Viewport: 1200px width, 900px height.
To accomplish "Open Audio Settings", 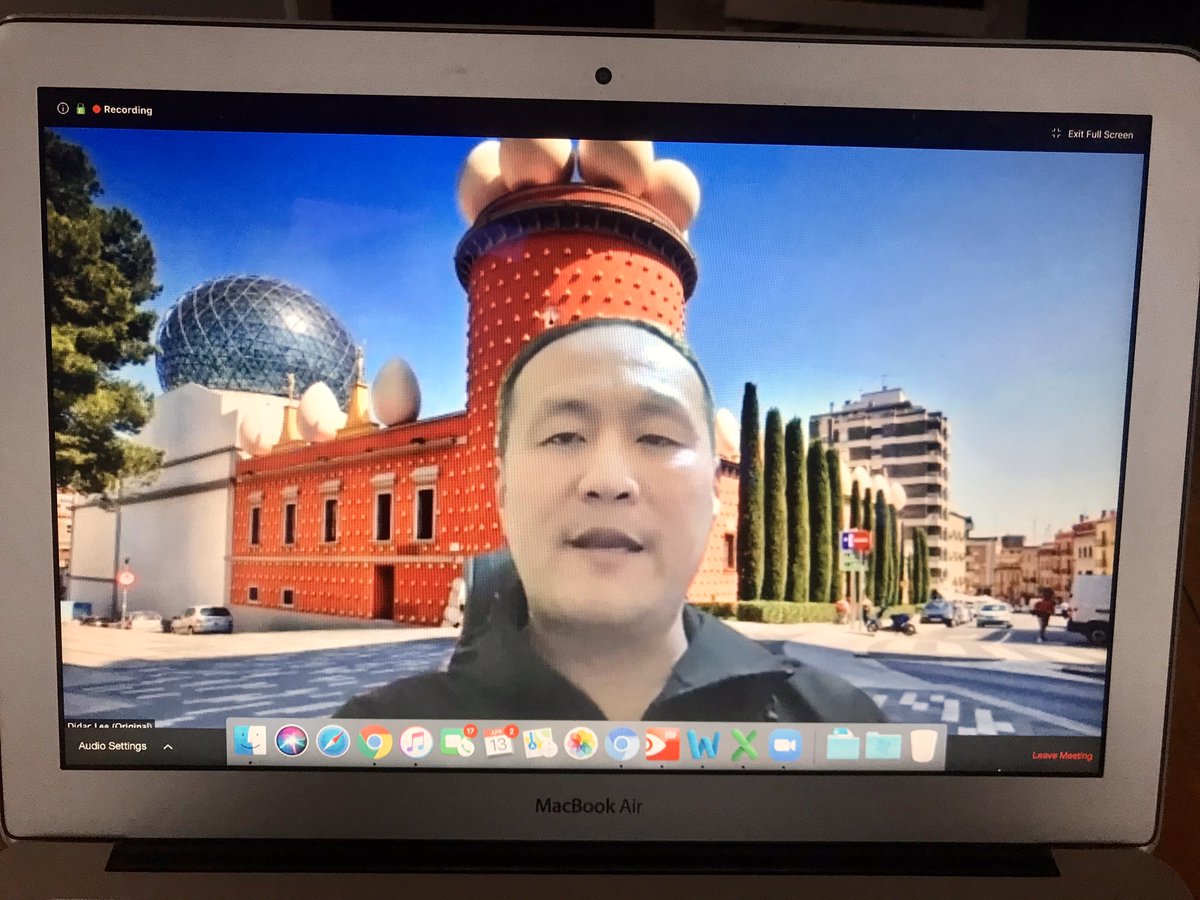I will pos(112,746).
